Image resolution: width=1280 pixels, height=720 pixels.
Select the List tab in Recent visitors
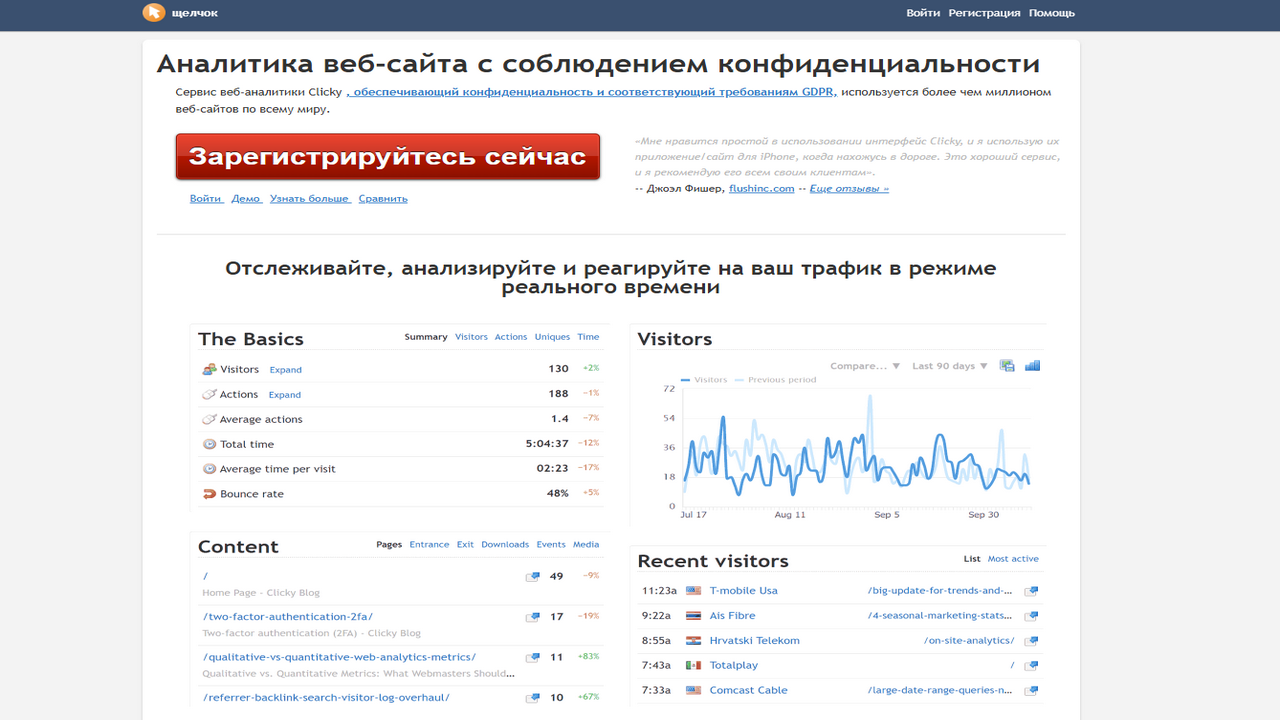click(972, 559)
